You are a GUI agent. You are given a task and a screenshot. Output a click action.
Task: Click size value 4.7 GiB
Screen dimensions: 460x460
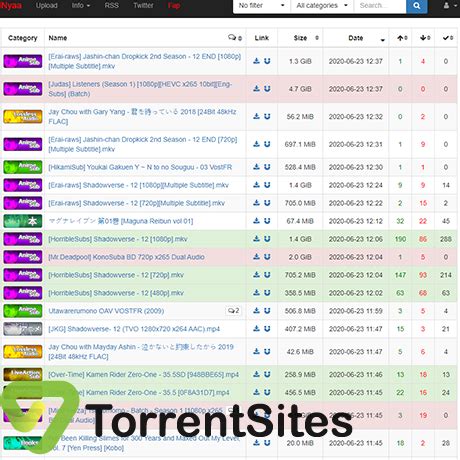(x=300, y=89)
